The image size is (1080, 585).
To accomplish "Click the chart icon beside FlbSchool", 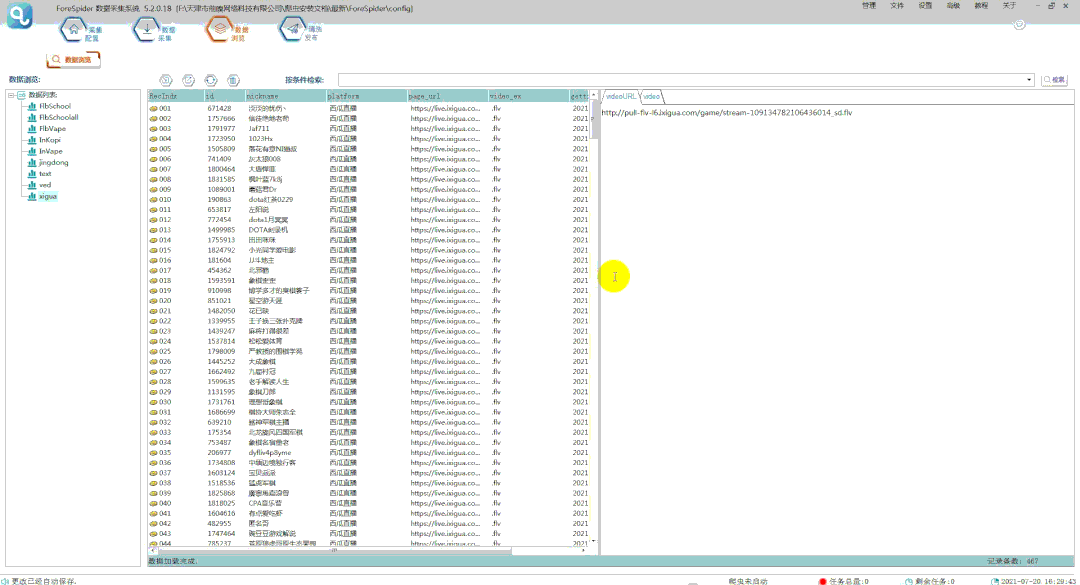I will pos(32,106).
